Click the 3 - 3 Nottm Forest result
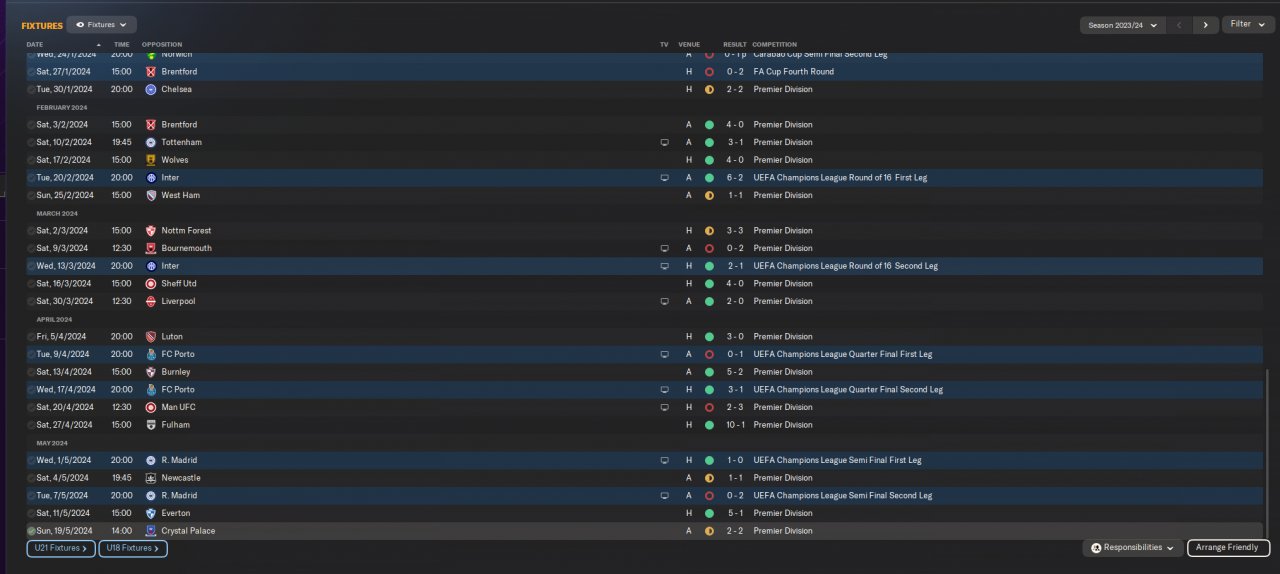The width and height of the screenshot is (1280, 574). pyautogui.click(x=734, y=230)
